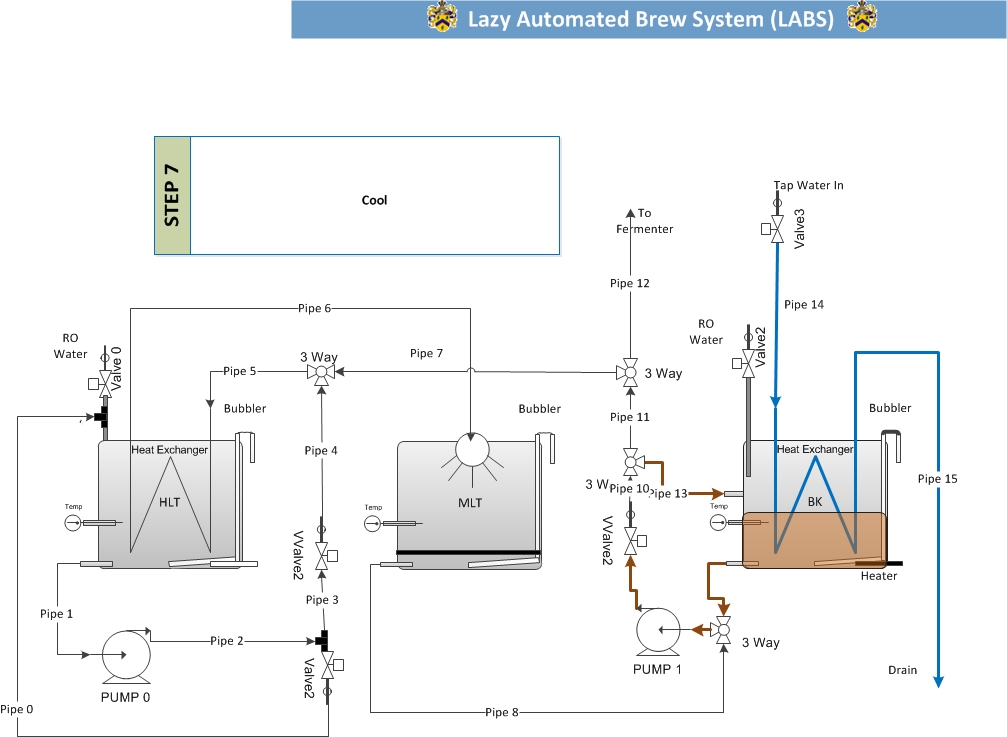The image size is (1007, 737).
Task: Click the Pipe 2 label
Action: (227, 641)
